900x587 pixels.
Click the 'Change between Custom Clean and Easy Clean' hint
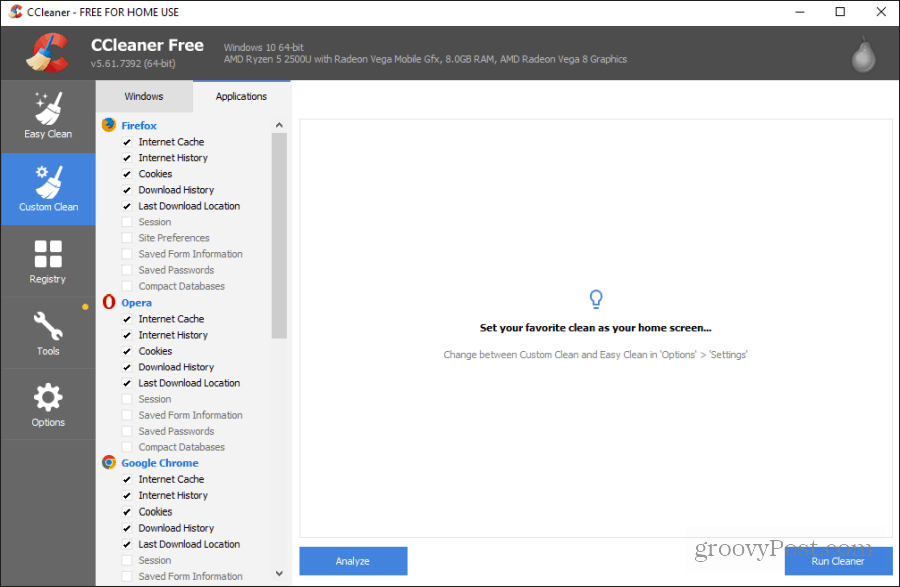pyautogui.click(x=596, y=355)
